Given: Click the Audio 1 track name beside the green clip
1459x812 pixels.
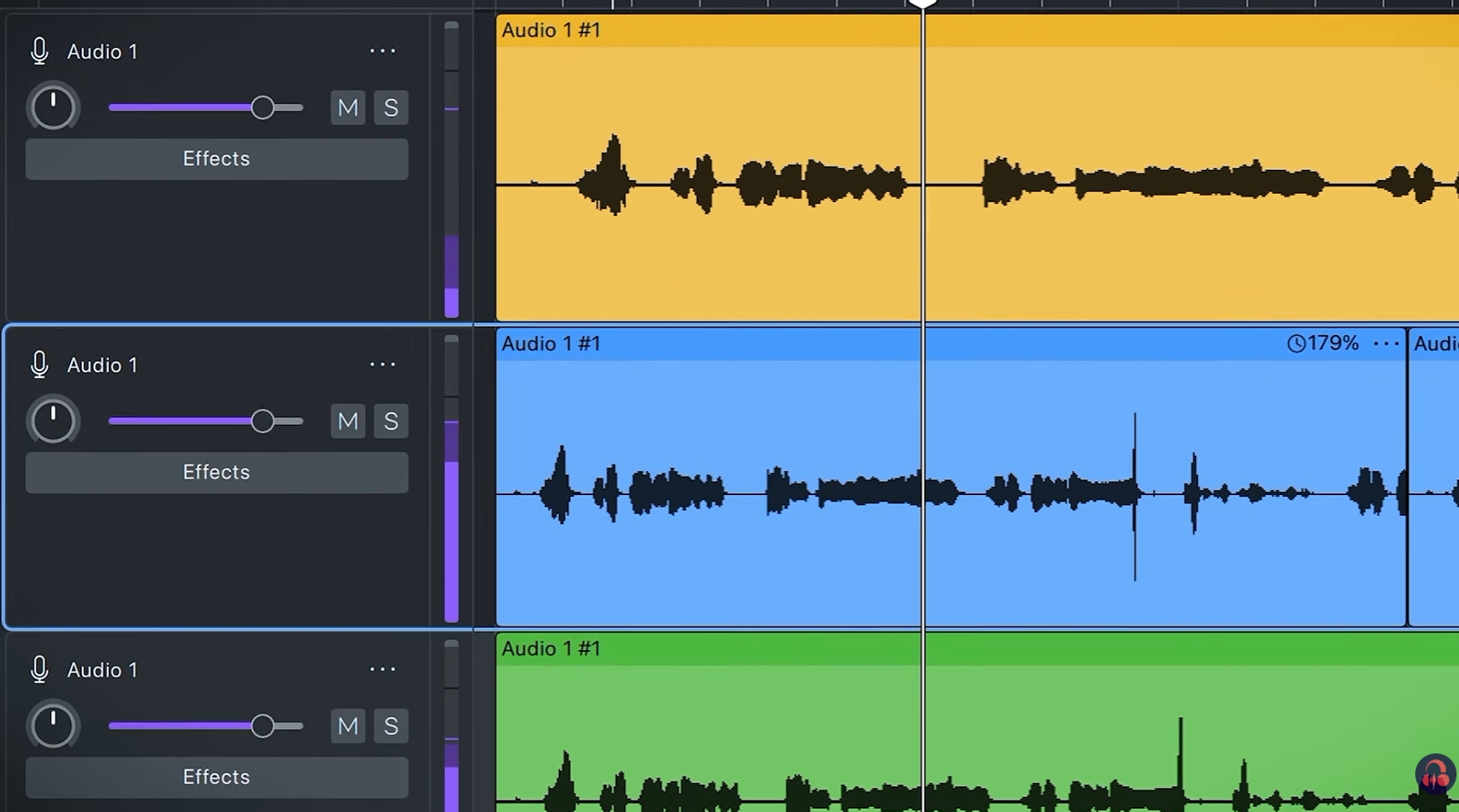Looking at the screenshot, I should 102,669.
